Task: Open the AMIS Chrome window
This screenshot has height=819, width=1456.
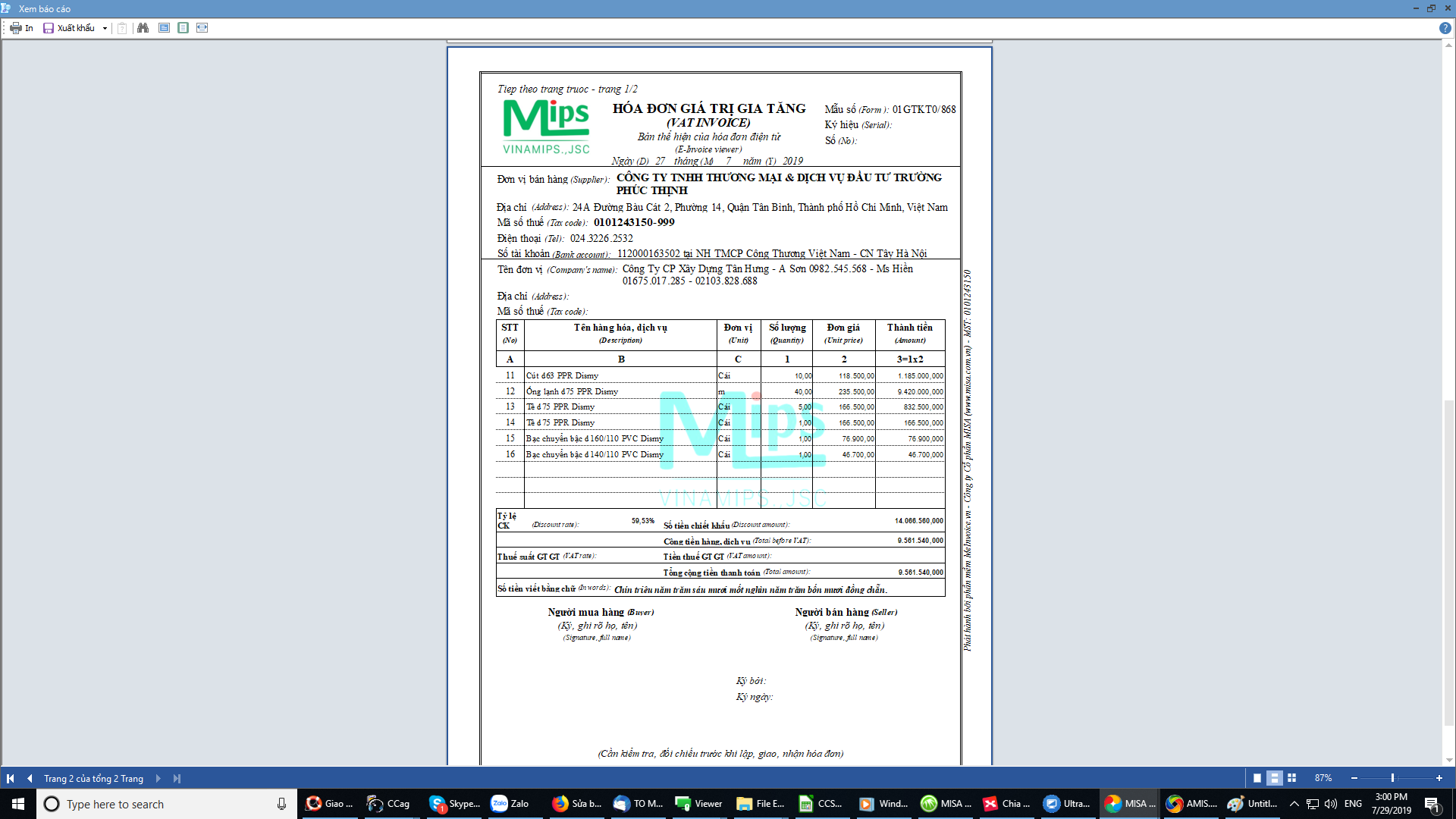Action: [1192, 804]
